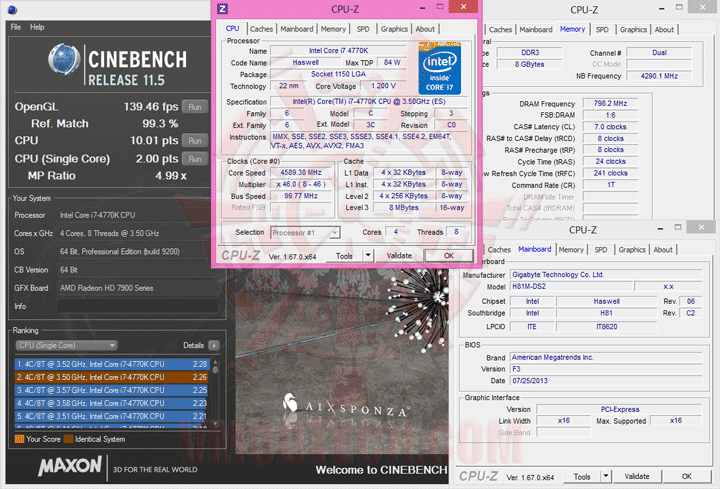Open SPD tab in Memory CPU-Z window
Screen dimensions: 720x489
click(602, 29)
